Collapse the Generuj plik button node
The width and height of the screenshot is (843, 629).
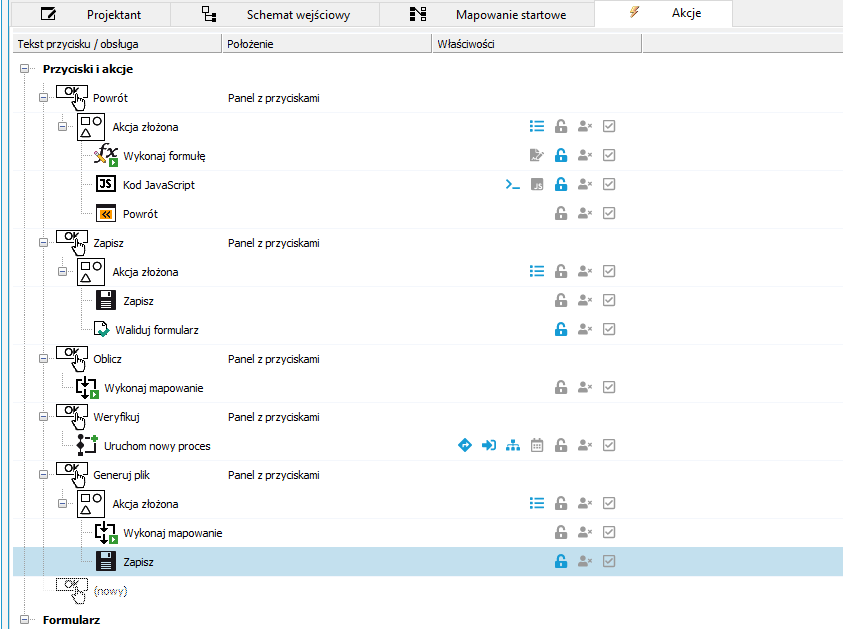pyautogui.click(x=44, y=475)
